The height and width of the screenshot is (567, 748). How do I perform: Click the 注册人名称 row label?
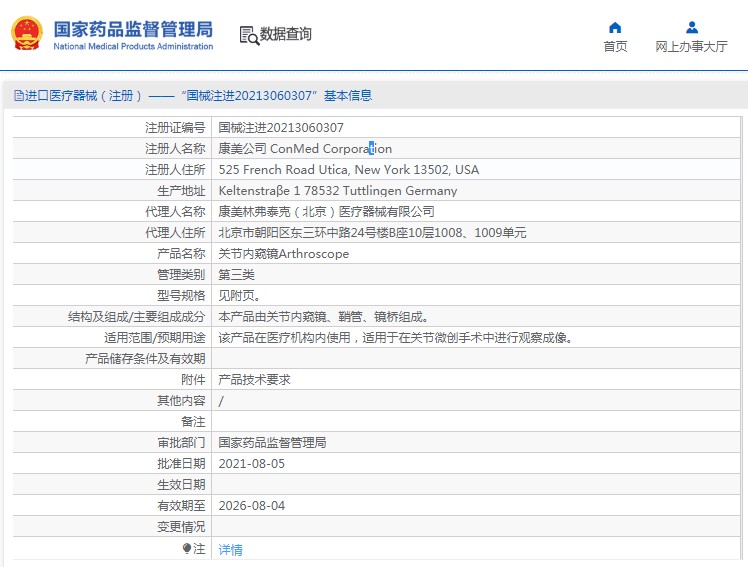175,149
